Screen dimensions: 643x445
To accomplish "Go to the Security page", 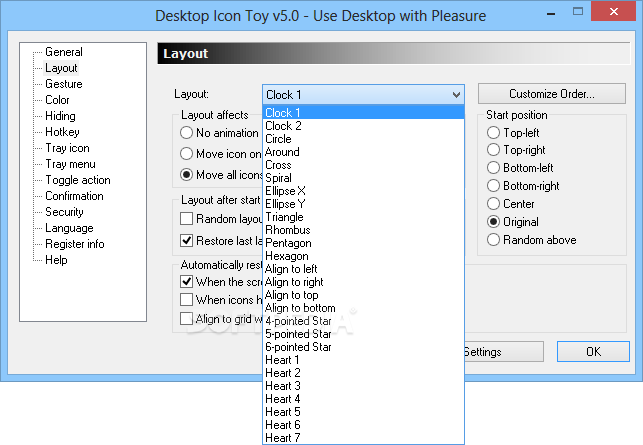I will [64, 212].
